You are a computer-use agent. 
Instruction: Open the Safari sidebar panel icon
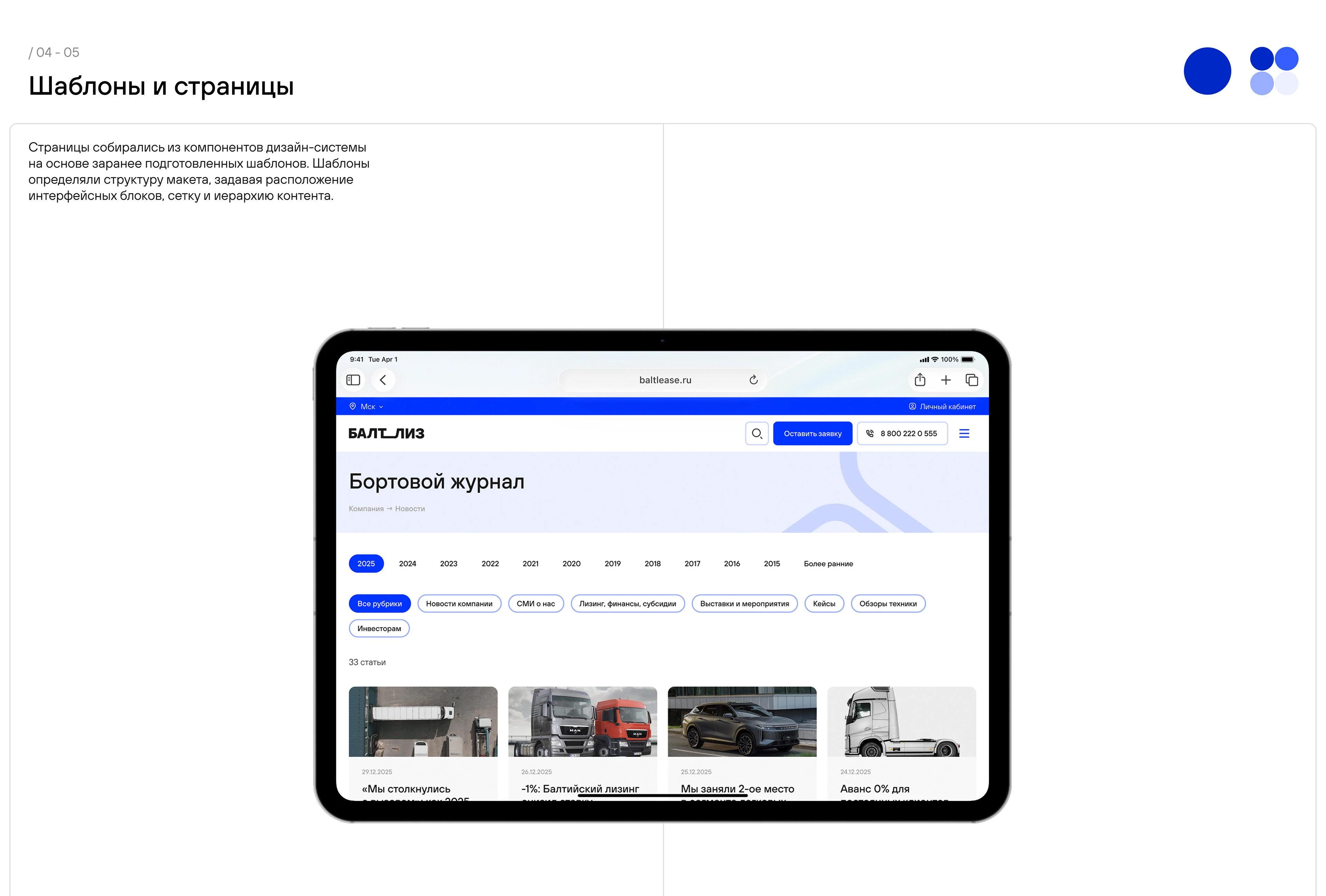(x=353, y=380)
